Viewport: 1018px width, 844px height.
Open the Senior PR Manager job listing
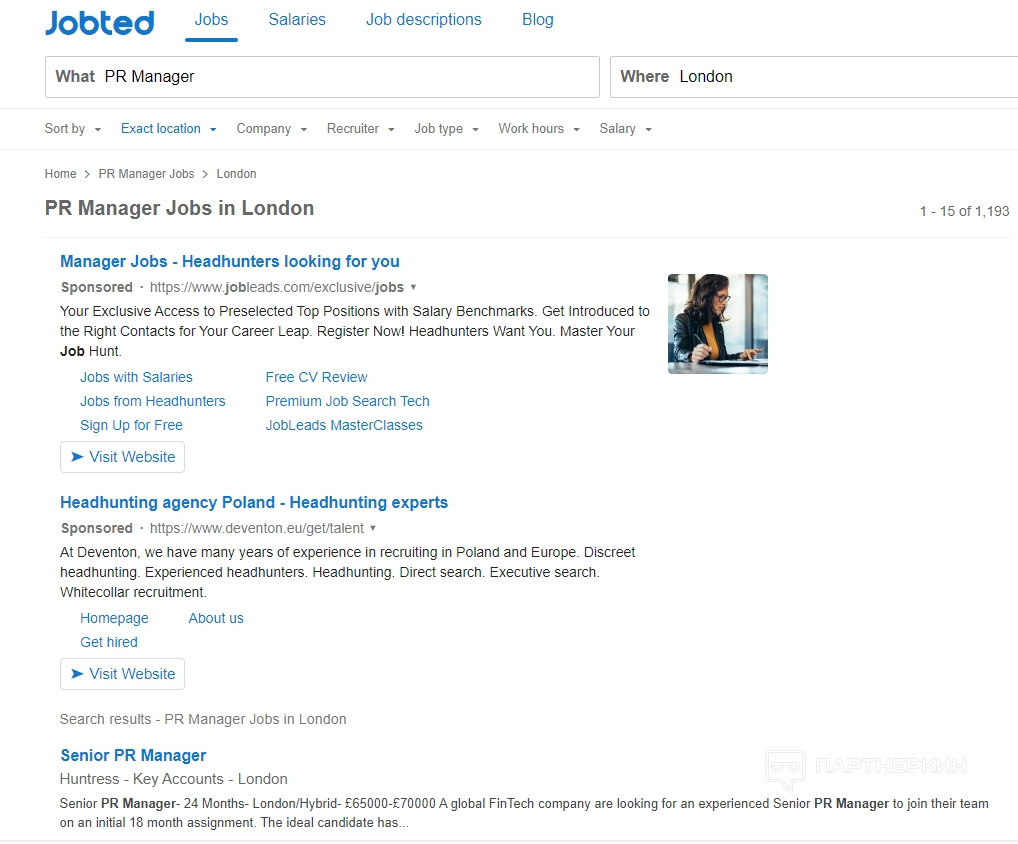pos(133,755)
